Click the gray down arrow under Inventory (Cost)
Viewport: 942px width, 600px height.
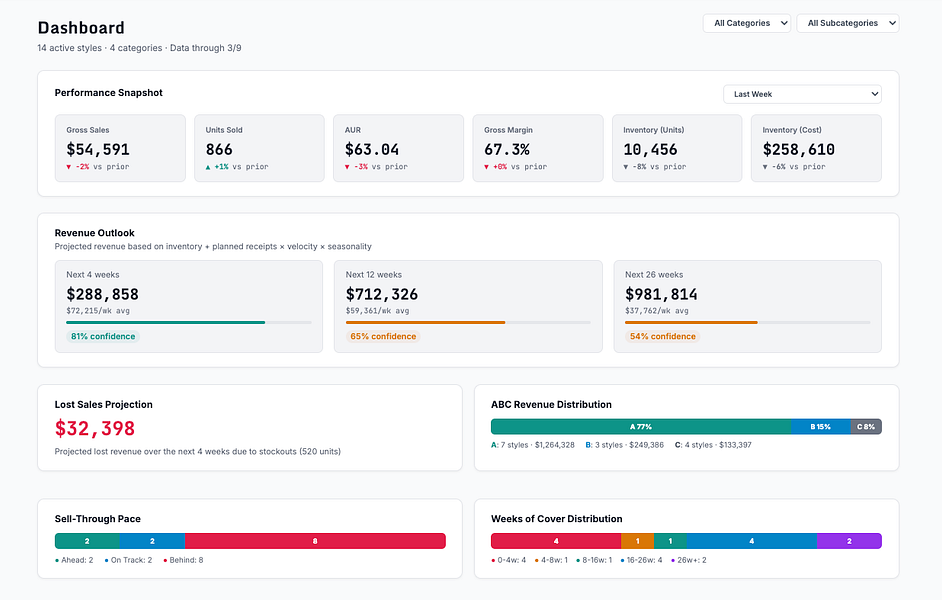765,167
